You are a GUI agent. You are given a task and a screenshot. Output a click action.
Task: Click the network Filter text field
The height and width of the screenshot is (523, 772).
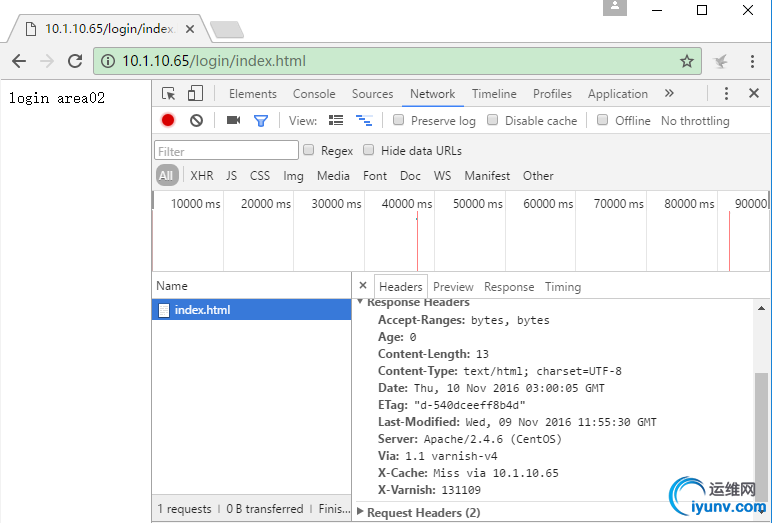[x=226, y=150]
